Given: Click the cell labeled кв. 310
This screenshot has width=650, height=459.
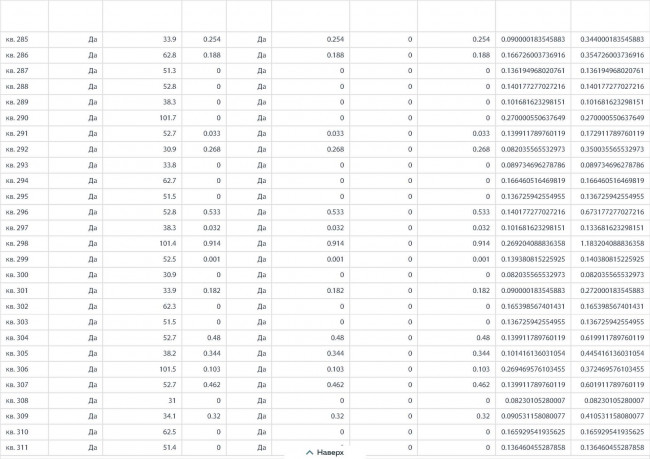Looking at the screenshot, I should point(17,432).
